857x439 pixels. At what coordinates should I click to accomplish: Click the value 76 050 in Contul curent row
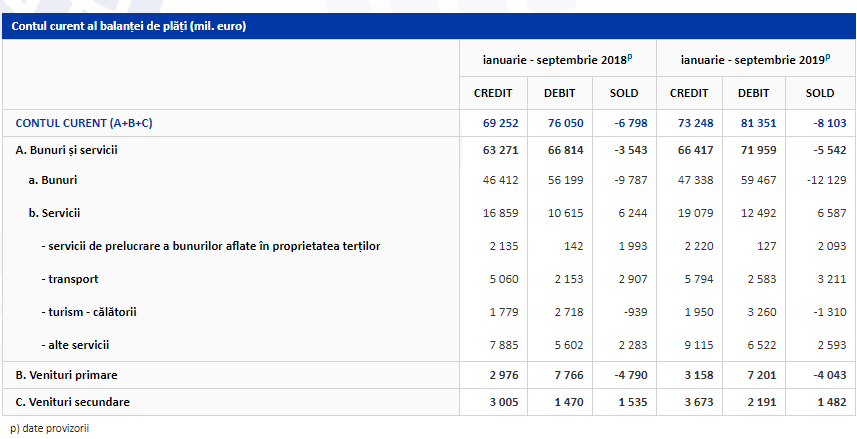[x=566, y=123]
